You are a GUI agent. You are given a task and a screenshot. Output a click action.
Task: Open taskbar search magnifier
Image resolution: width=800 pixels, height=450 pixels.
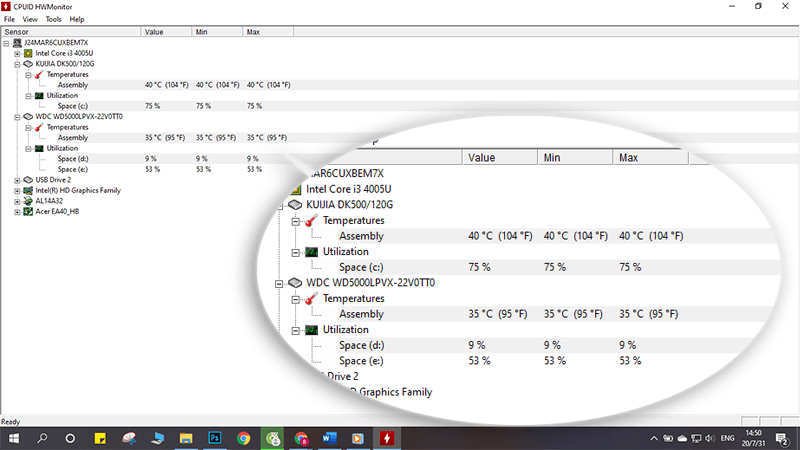coord(42,438)
